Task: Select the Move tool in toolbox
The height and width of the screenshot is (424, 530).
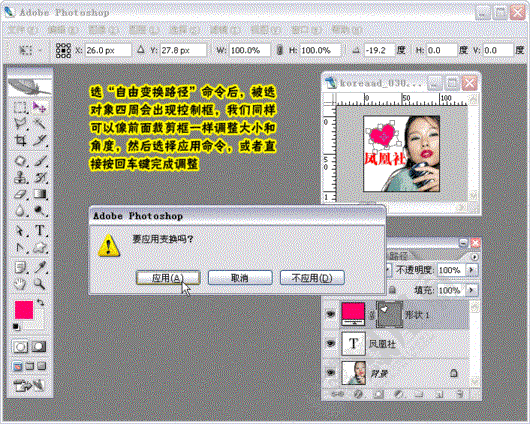Action: tap(40, 108)
